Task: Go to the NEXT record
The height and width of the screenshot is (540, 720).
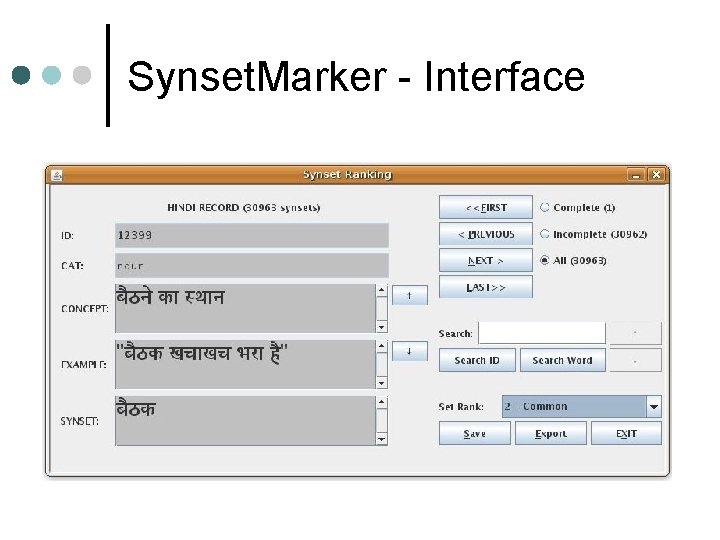Action: click(x=486, y=261)
